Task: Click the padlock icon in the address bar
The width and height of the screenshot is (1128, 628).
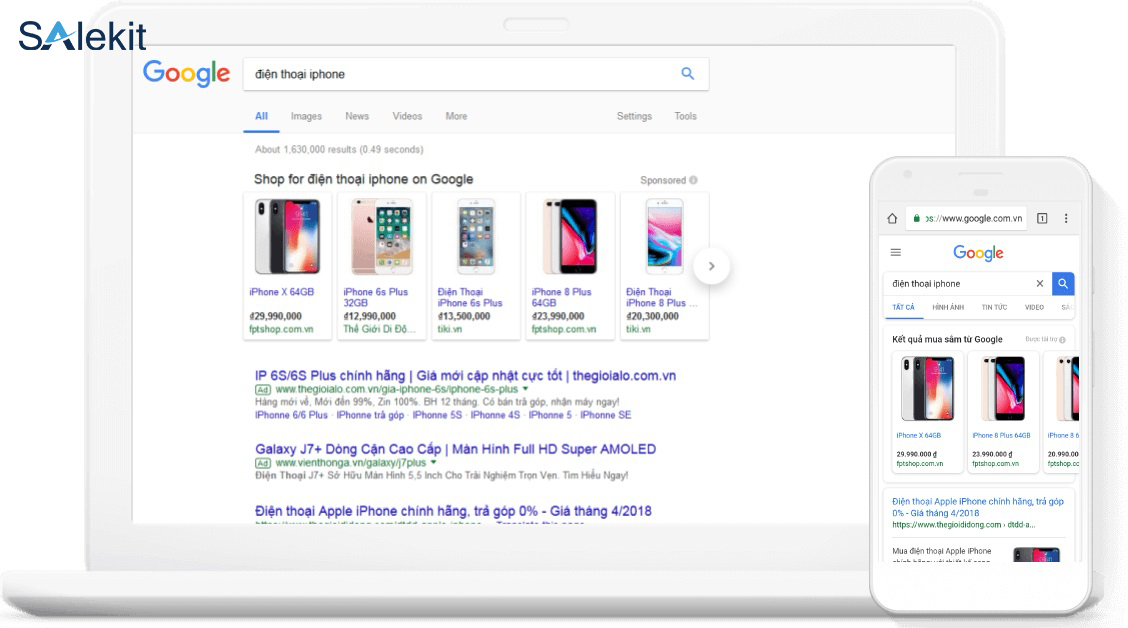Action: (x=917, y=217)
